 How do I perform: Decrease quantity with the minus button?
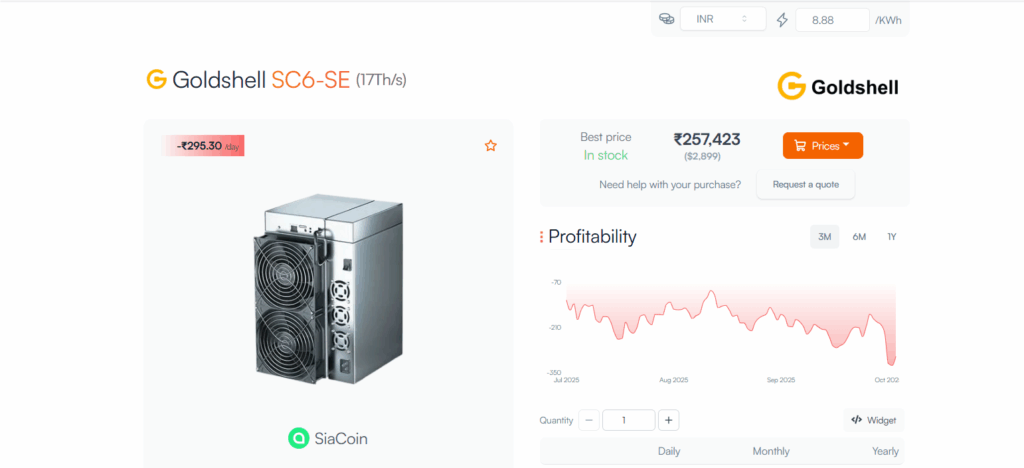coord(590,420)
